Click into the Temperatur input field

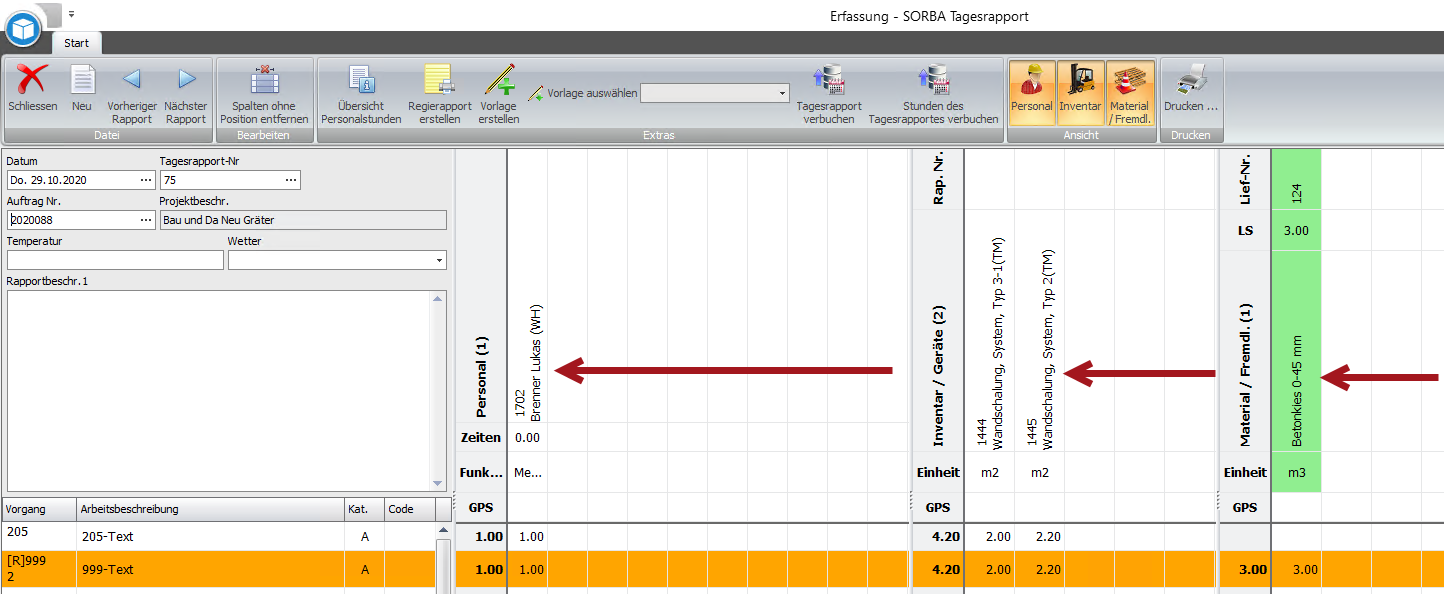pos(115,260)
